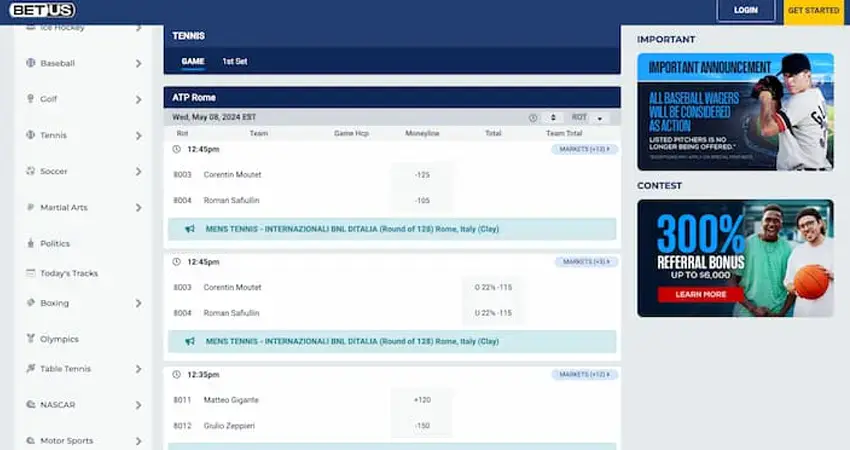Select the under 22½ -115 total

tap(493, 313)
